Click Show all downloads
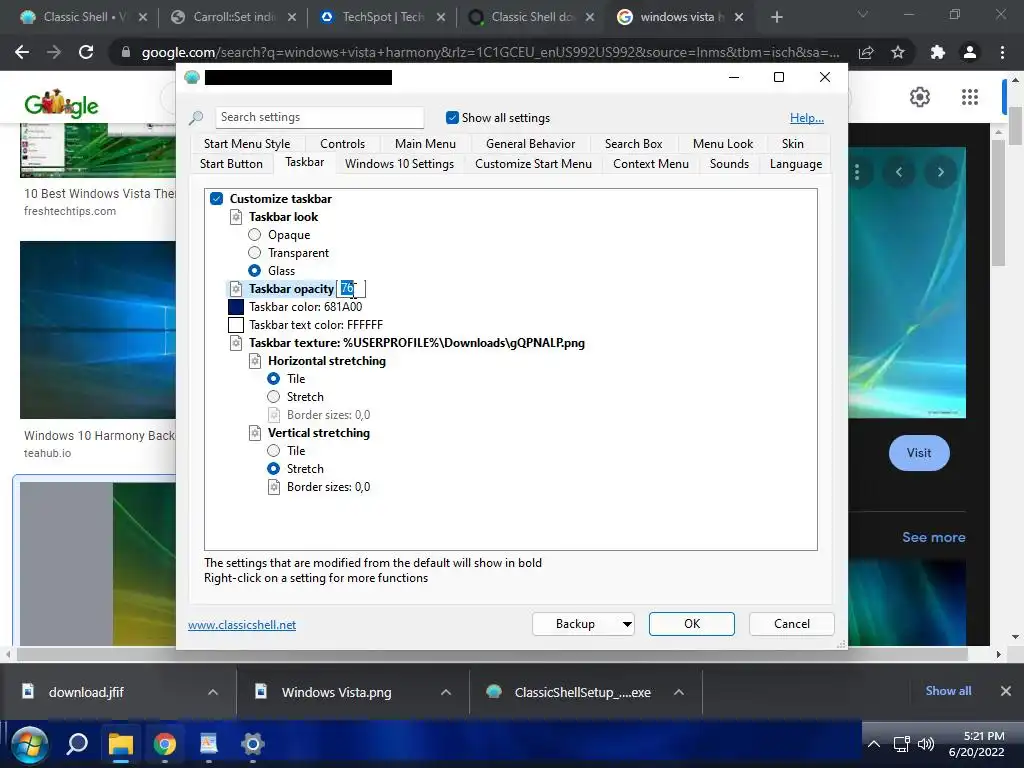Screen dimensions: 1024x768 click(948, 691)
